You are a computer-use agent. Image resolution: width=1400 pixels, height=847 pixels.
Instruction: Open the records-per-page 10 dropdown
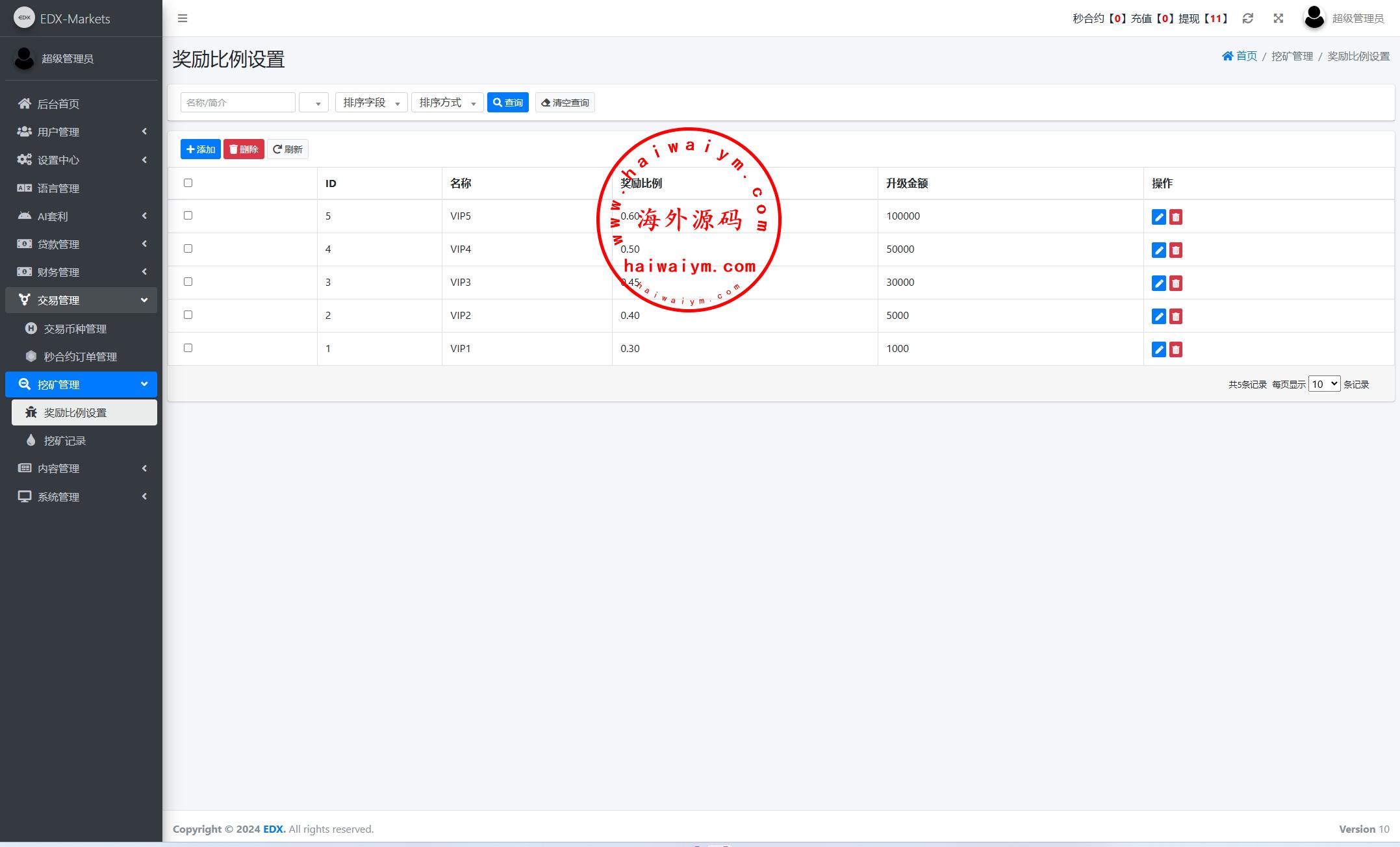pos(1323,384)
